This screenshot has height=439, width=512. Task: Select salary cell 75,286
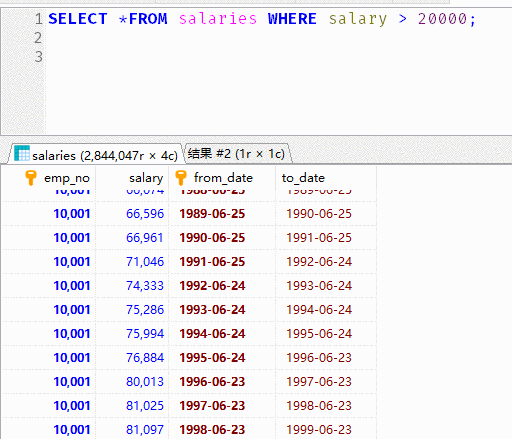pos(132,310)
